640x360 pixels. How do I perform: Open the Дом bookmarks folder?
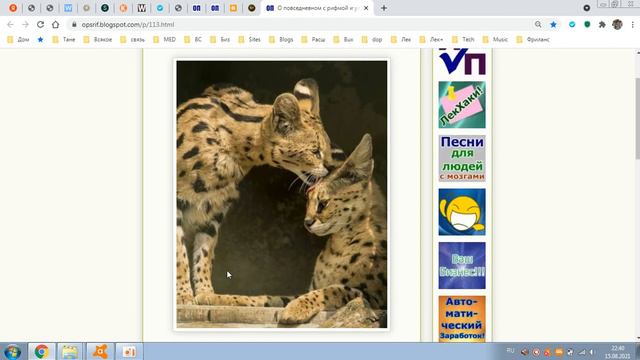[x=18, y=40]
